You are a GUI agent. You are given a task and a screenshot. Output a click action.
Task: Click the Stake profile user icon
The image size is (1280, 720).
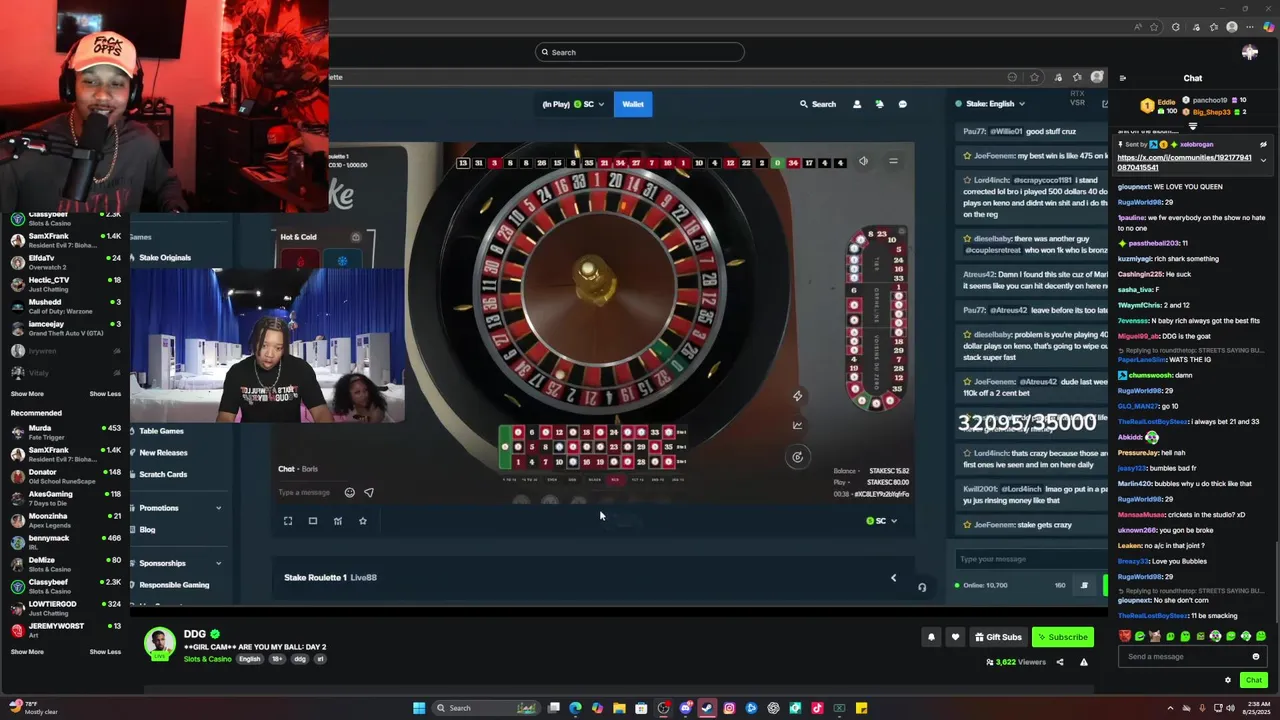[x=856, y=104]
